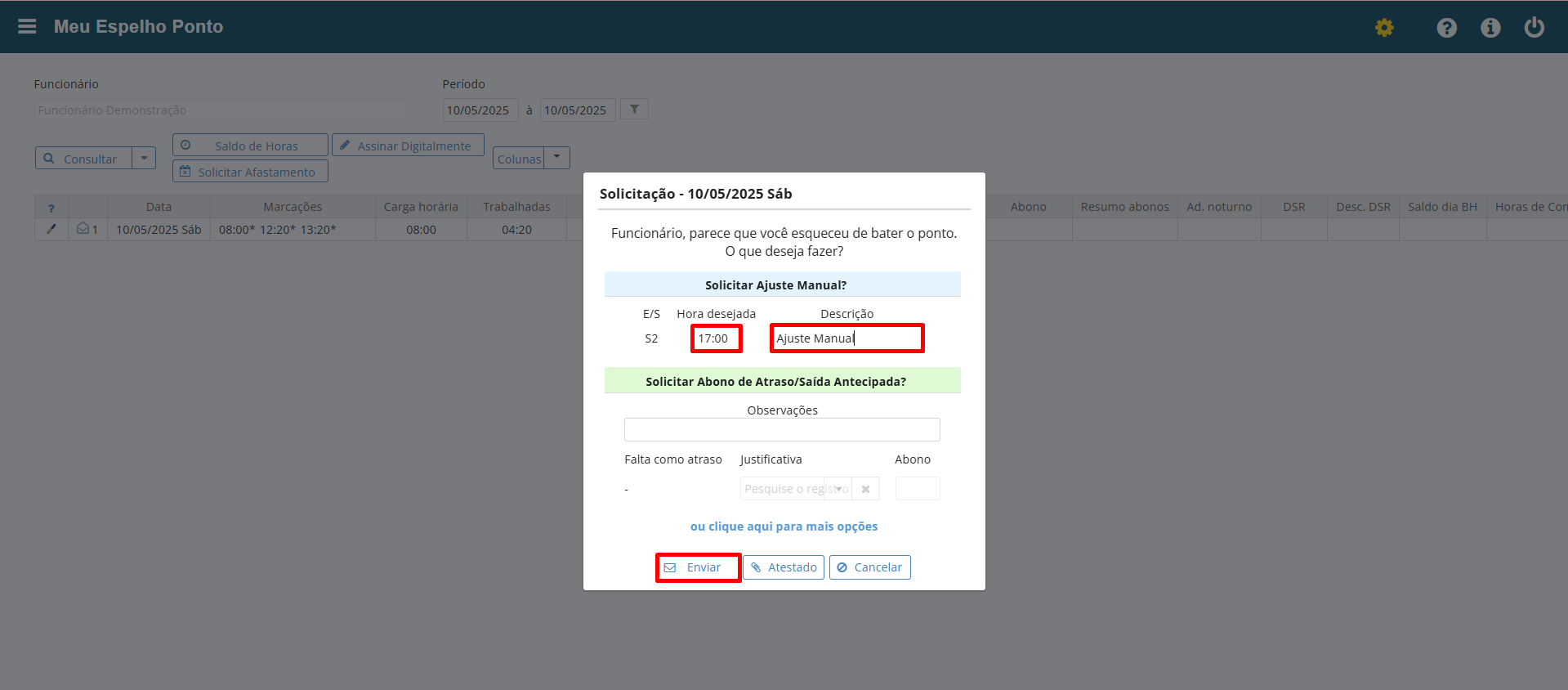Click the Meu Espelho Ponto title
The width and height of the screenshot is (1568, 690).
[138, 26]
